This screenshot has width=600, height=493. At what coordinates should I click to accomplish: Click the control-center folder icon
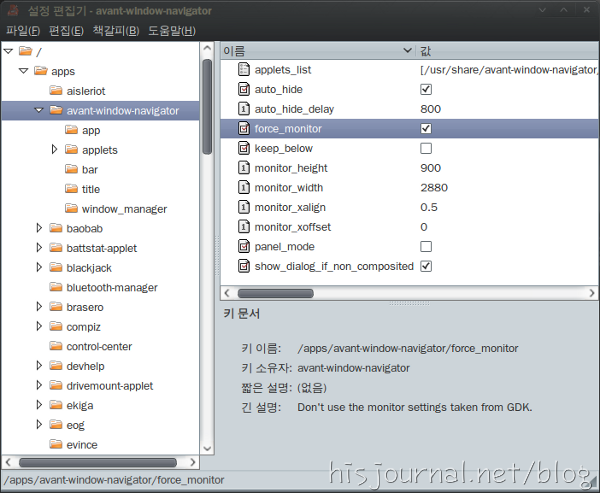(56, 346)
